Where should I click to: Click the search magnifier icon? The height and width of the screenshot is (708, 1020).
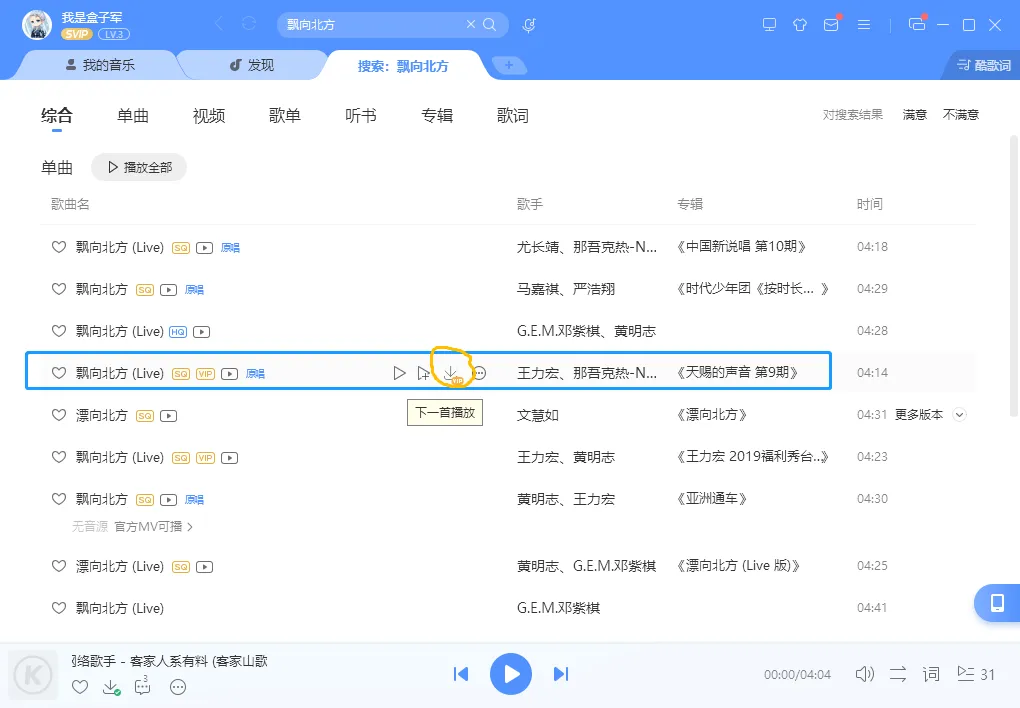tap(490, 24)
